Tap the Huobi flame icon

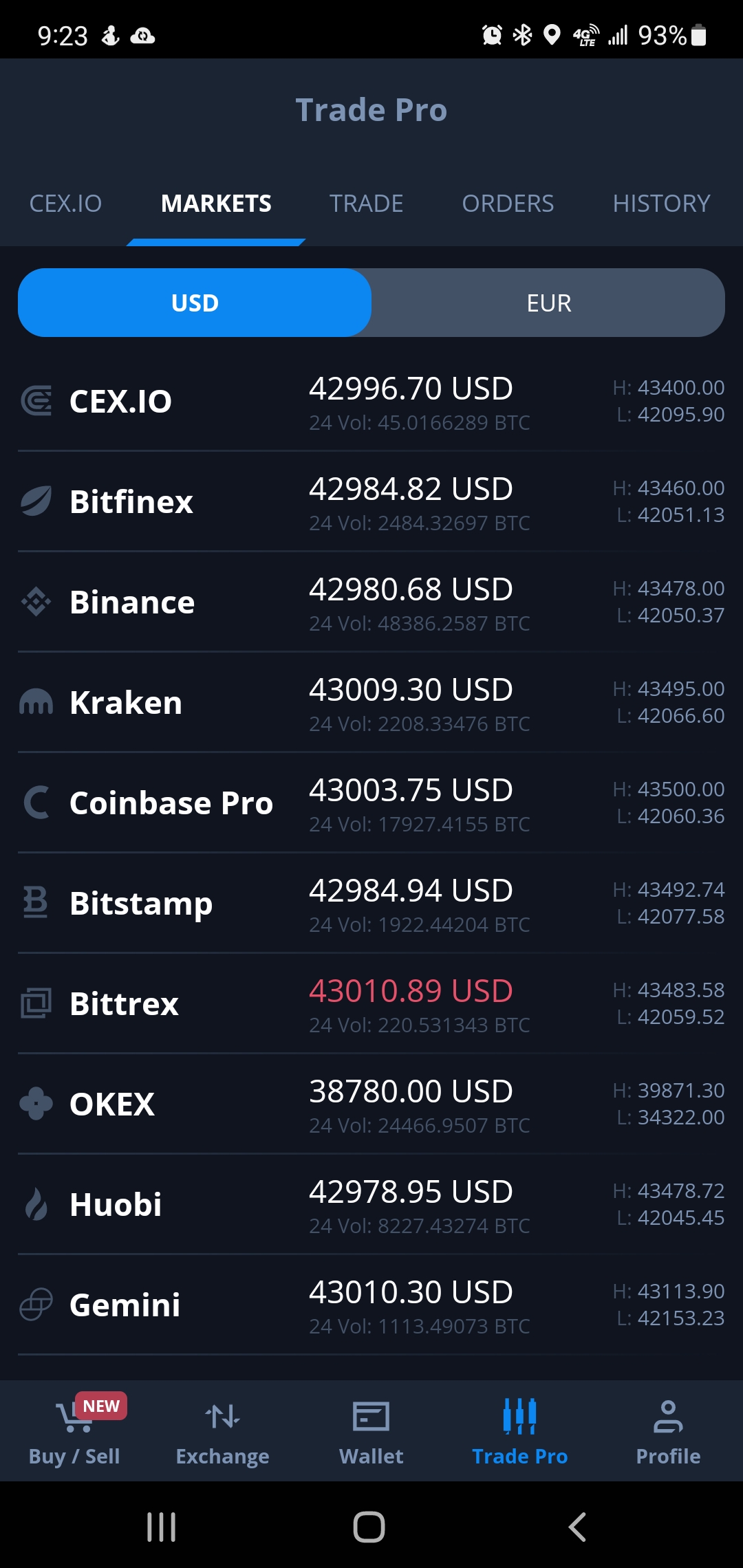pos(36,1204)
